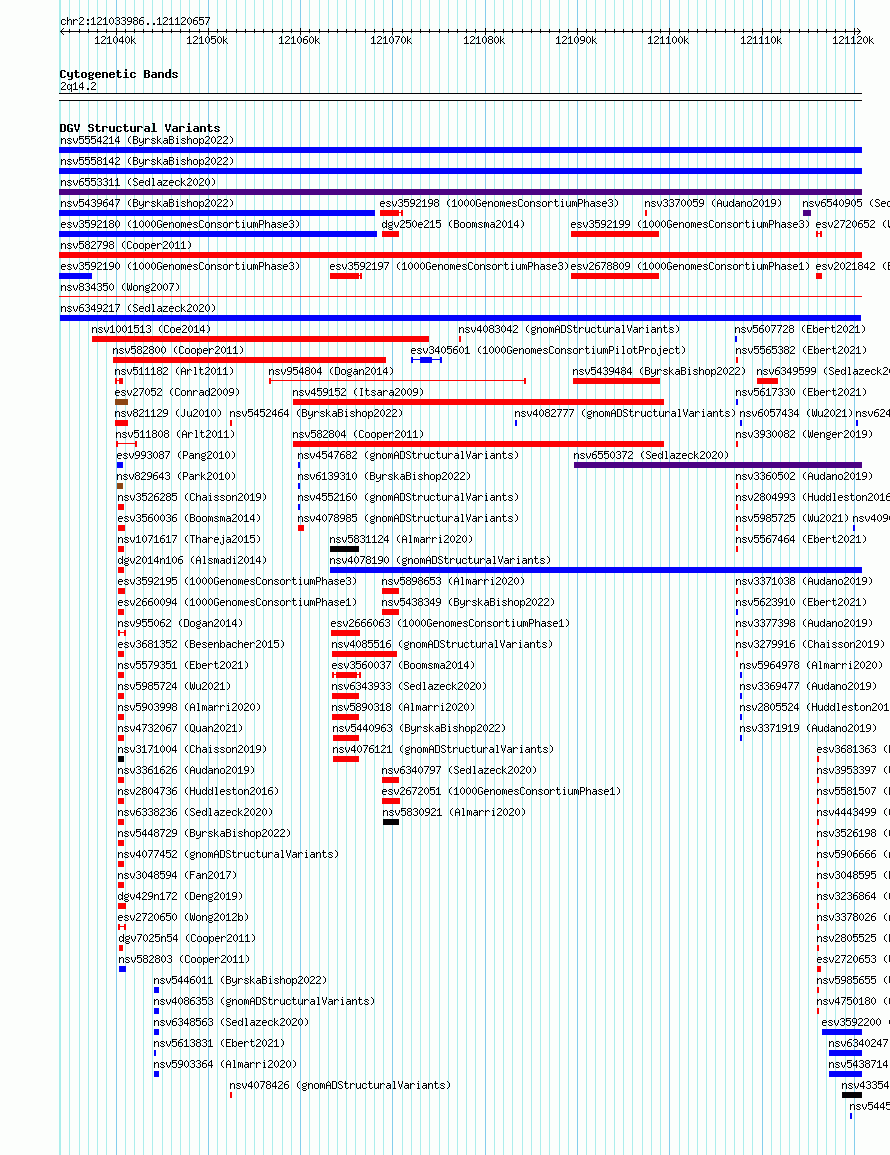The image size is (890, 1155).
Task: Select nsv4076121 (gnomADStructuralVariants) label
Action: [443, 749]
